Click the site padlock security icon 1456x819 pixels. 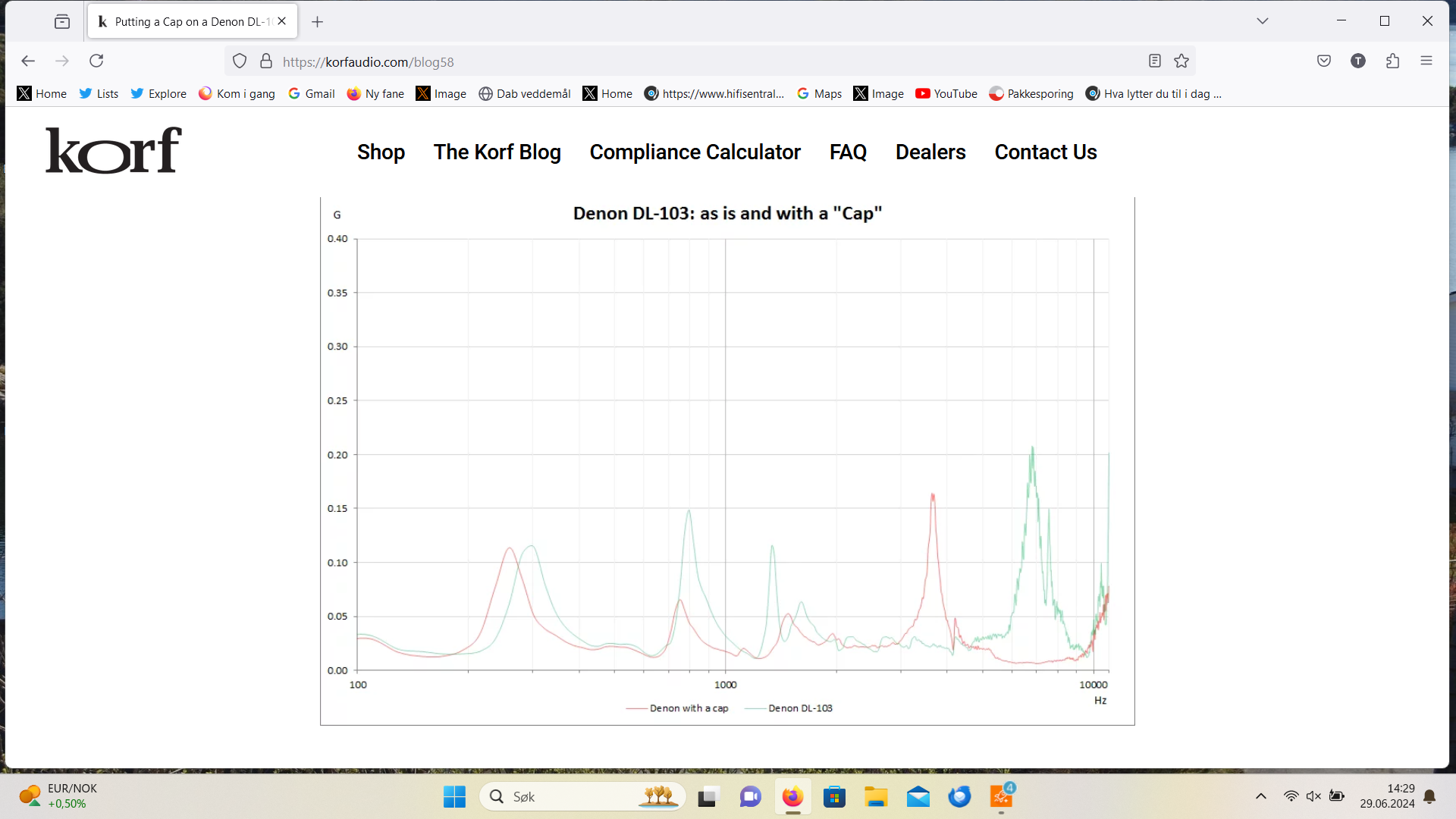tap(266, 61)
